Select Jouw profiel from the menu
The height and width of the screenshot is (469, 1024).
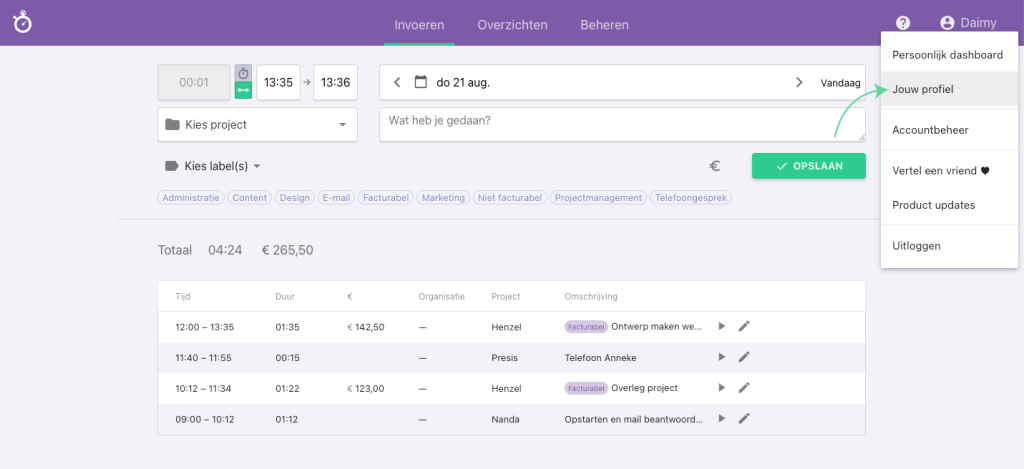[923, 89]
